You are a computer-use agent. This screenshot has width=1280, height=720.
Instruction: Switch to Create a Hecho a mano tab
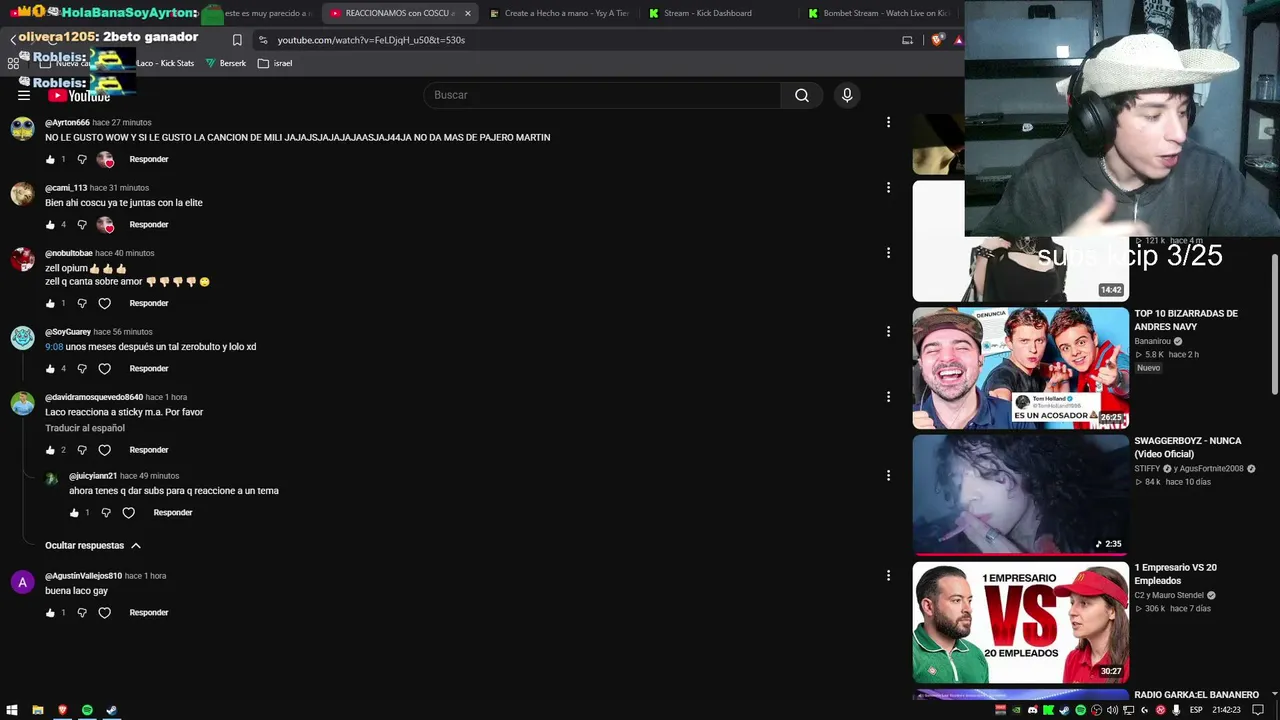coord(559,13)
